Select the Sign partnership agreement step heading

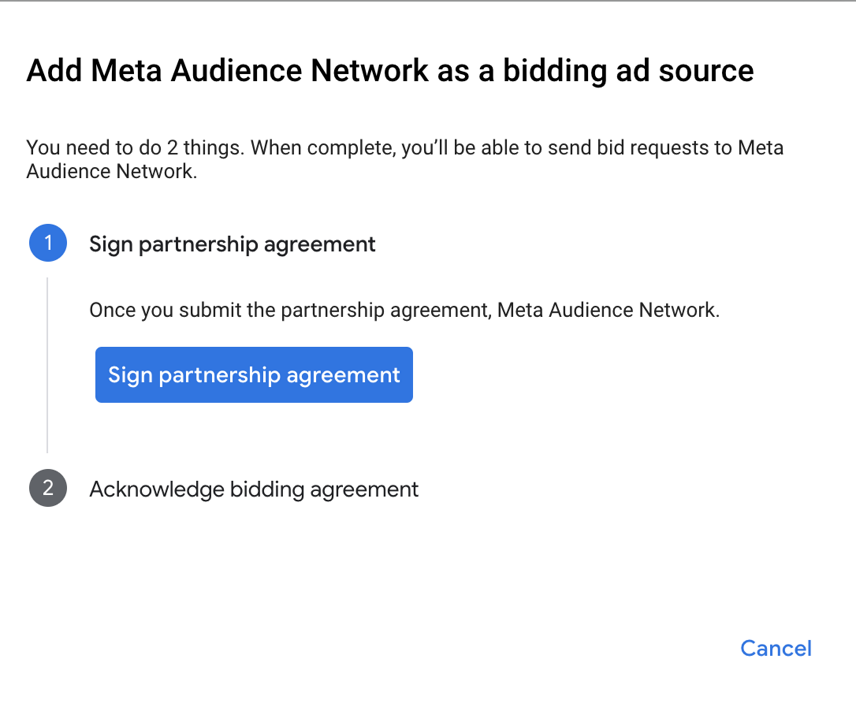(x=232, y=243)
